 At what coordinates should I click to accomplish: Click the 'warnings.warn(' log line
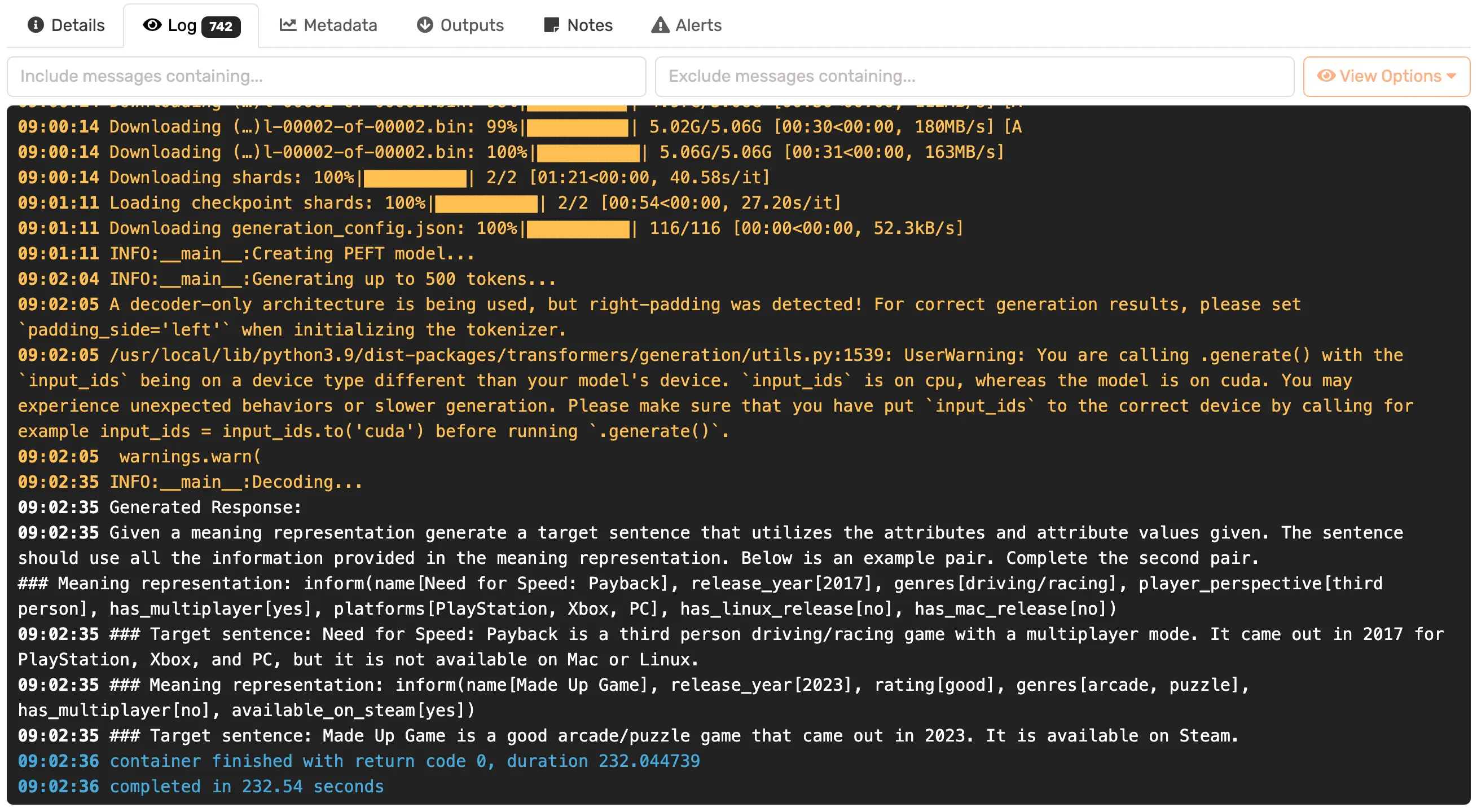[x=139, y=457]
